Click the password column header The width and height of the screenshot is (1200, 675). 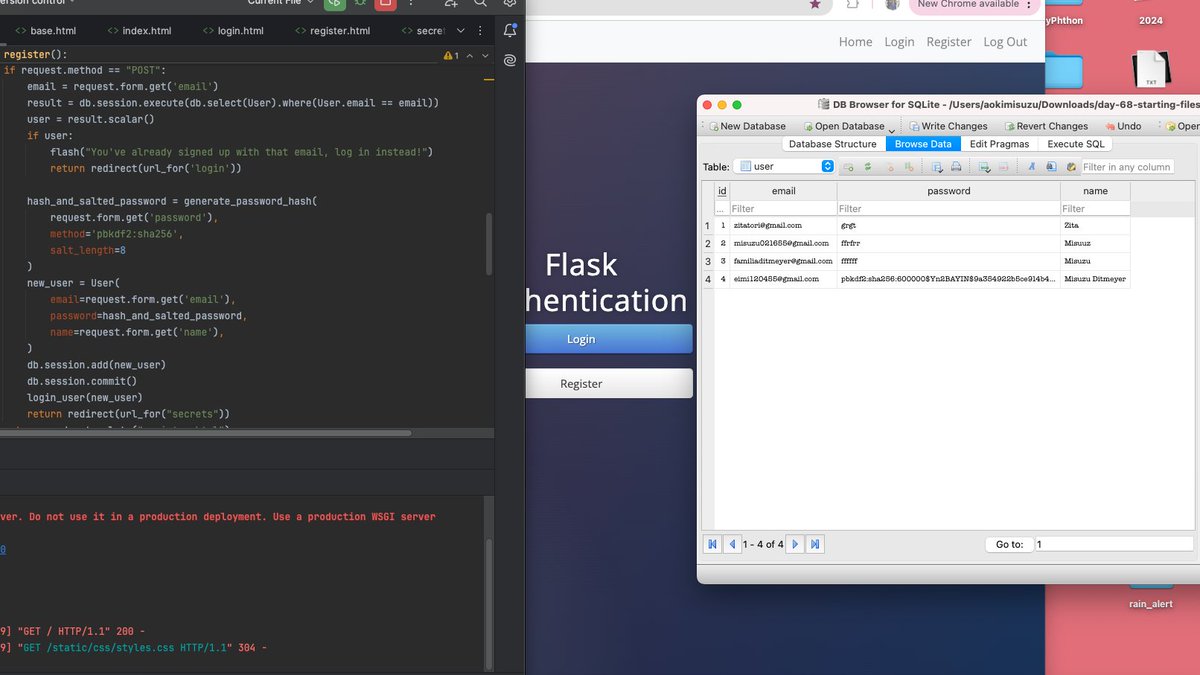(948, 191)
